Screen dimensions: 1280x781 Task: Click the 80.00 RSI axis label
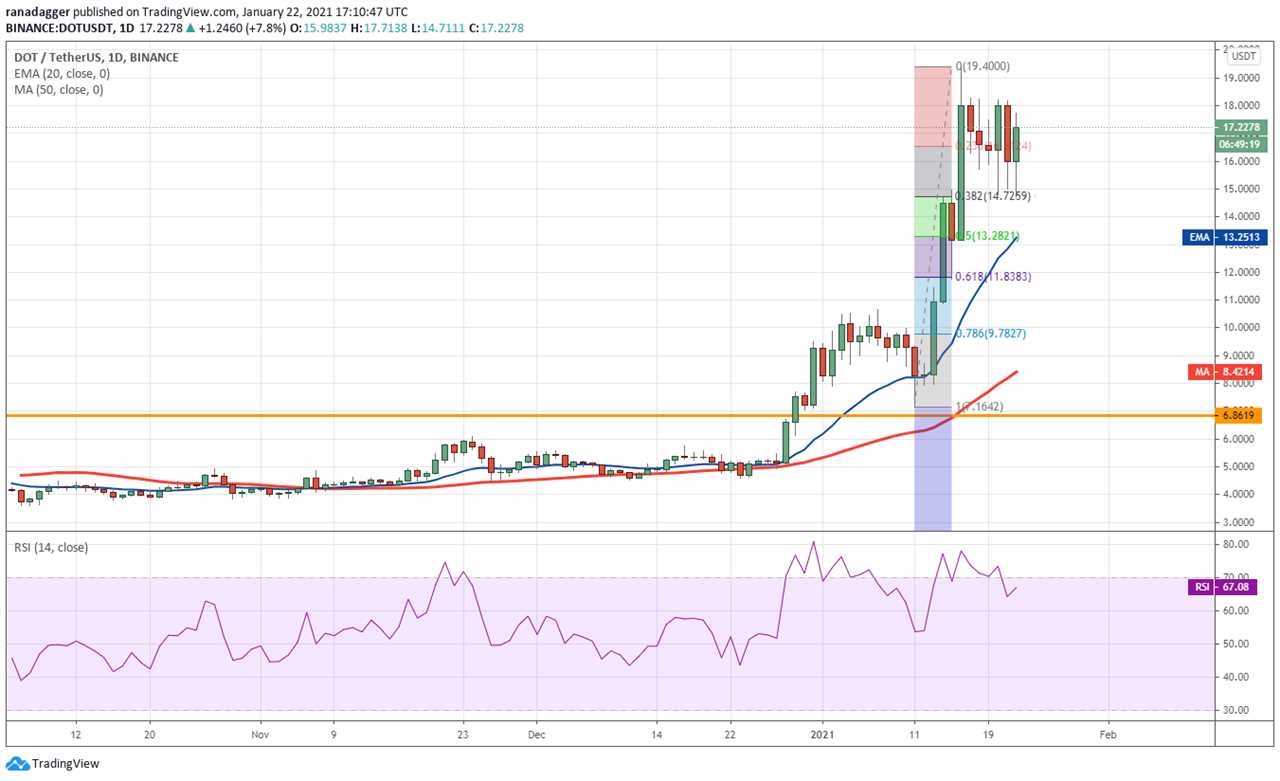(1236, 545)
